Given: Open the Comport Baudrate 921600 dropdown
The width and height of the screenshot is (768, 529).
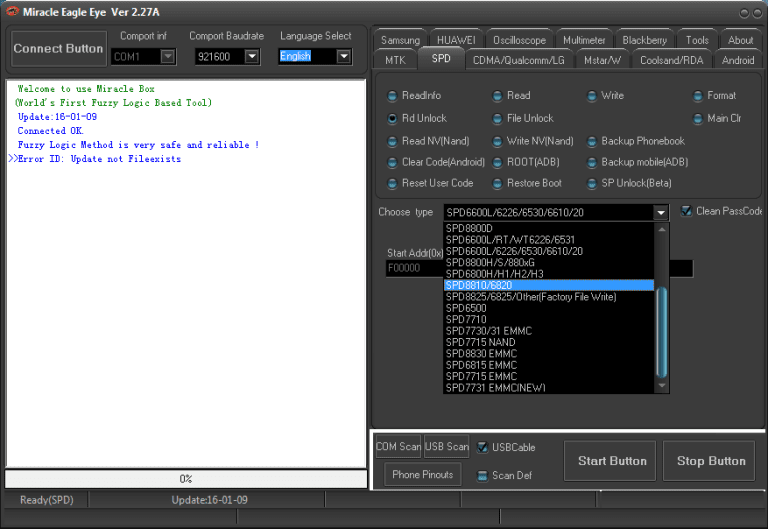Looking at the screenshot, I should click(x=252, y=57).
